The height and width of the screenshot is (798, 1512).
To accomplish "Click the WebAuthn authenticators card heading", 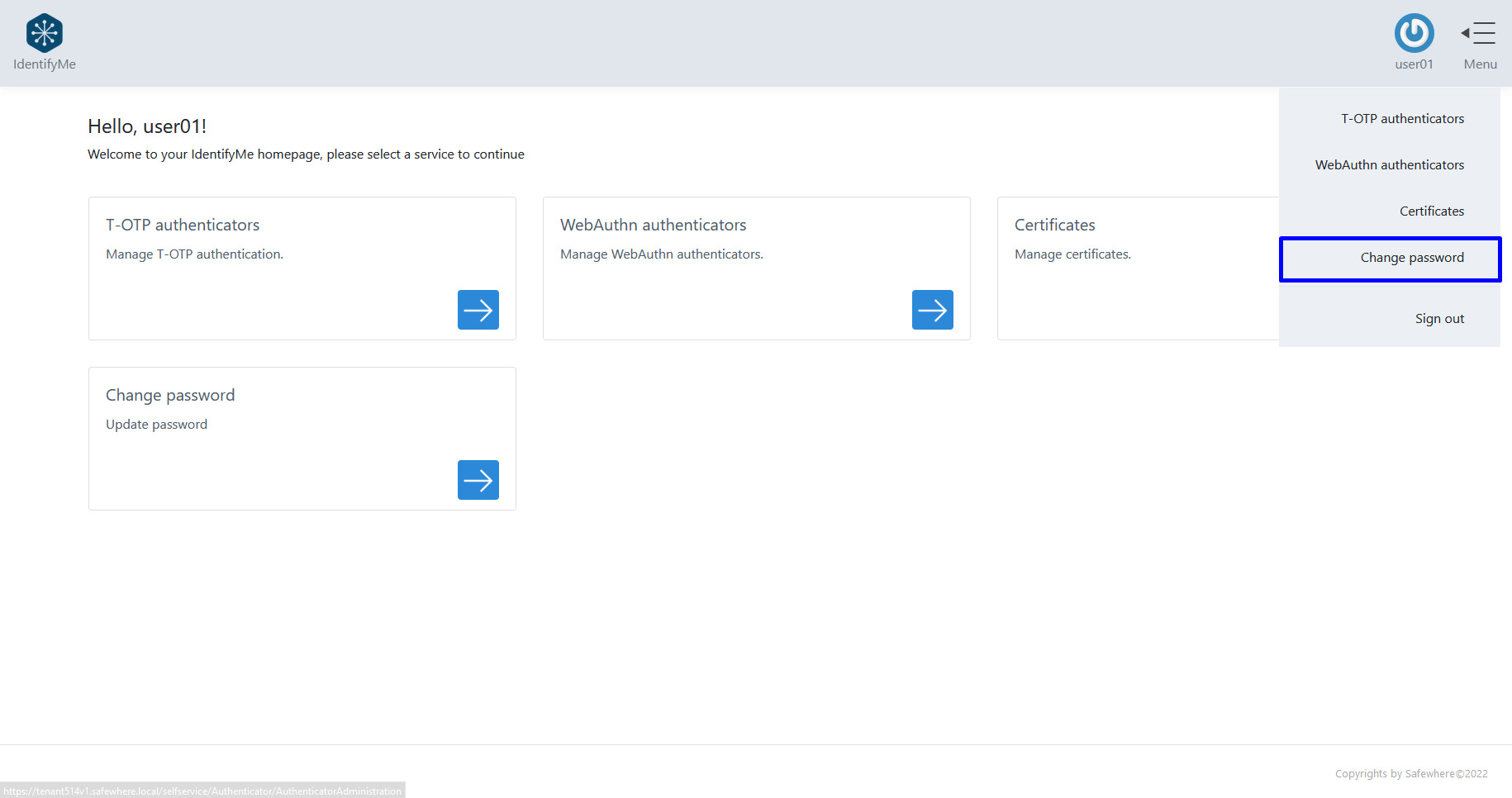I will pos(653,225).
